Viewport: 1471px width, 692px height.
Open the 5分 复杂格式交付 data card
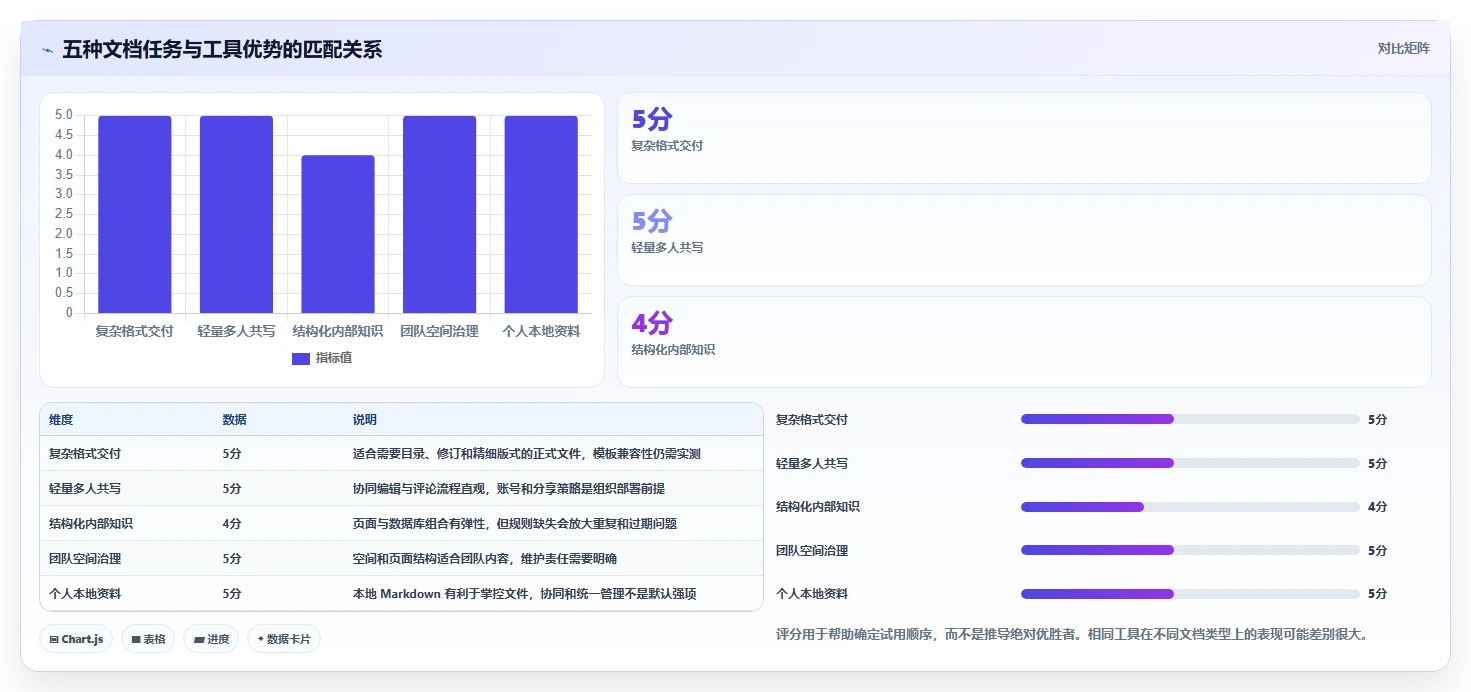1024,138
